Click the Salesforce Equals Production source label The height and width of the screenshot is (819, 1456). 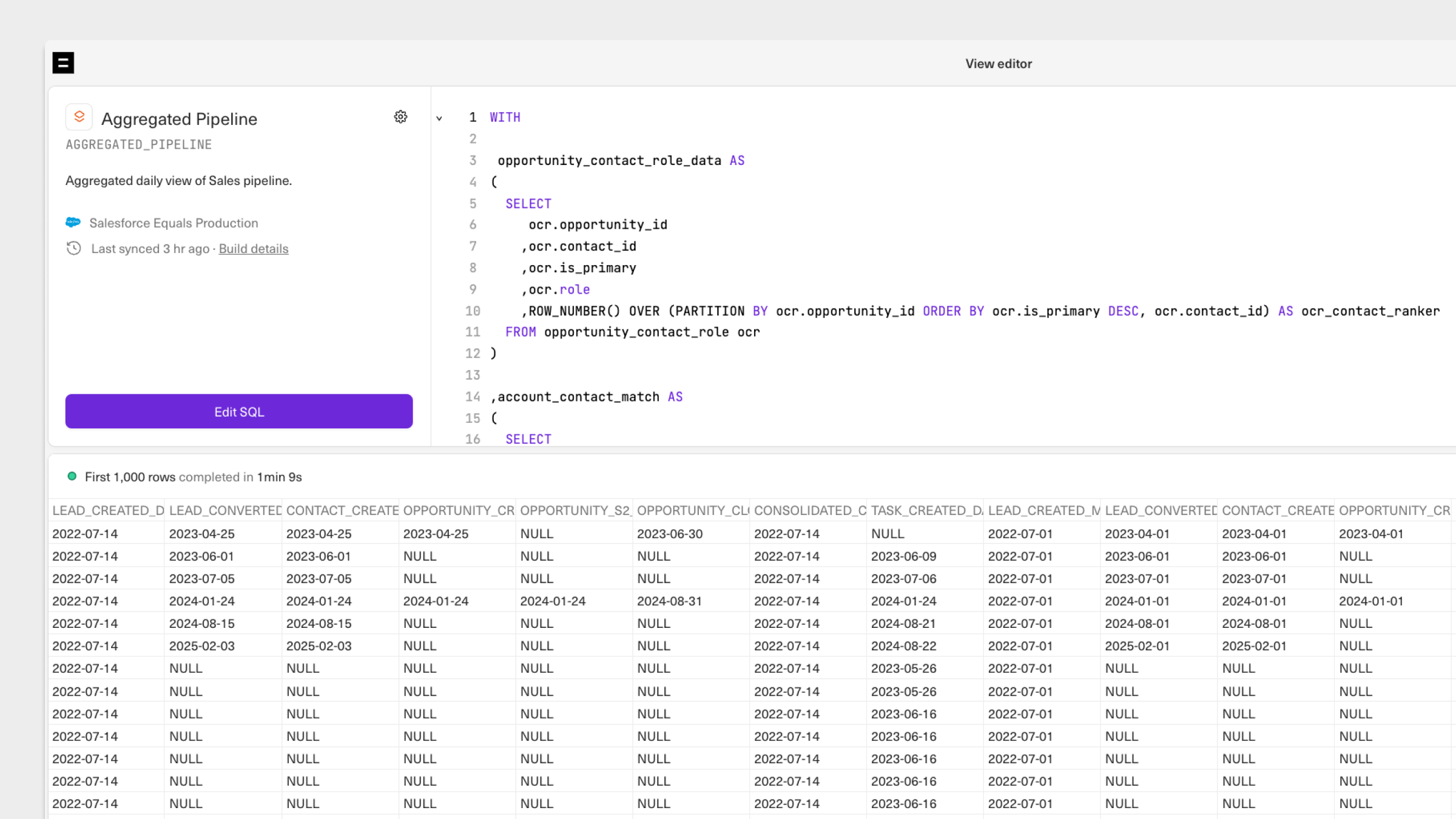tap(174, 223)
